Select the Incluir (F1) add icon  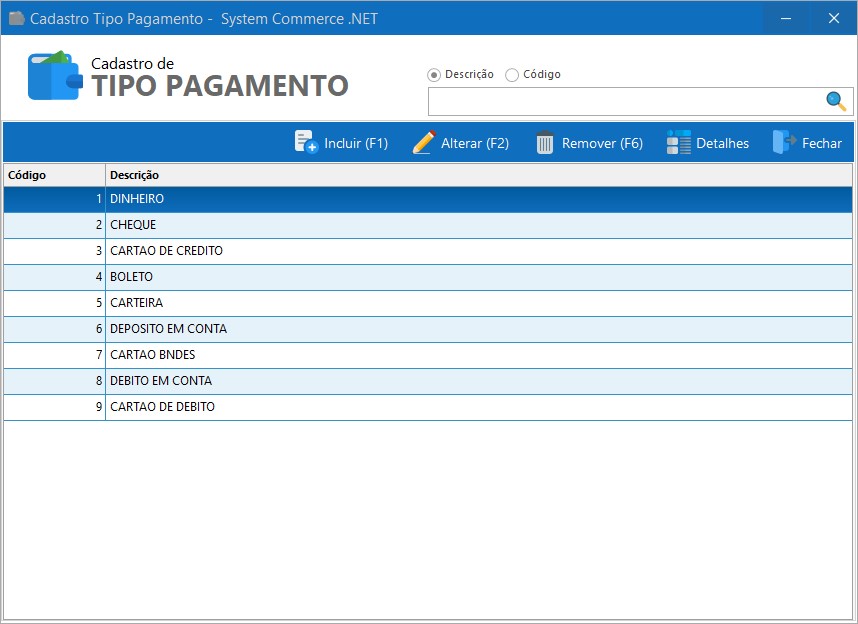303,142
